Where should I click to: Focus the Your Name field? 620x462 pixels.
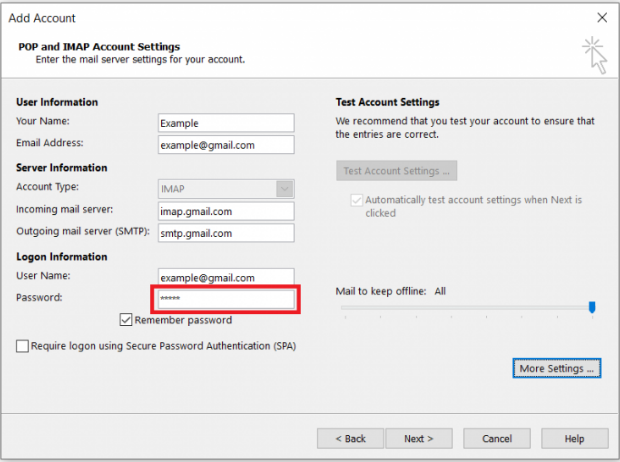226,123
